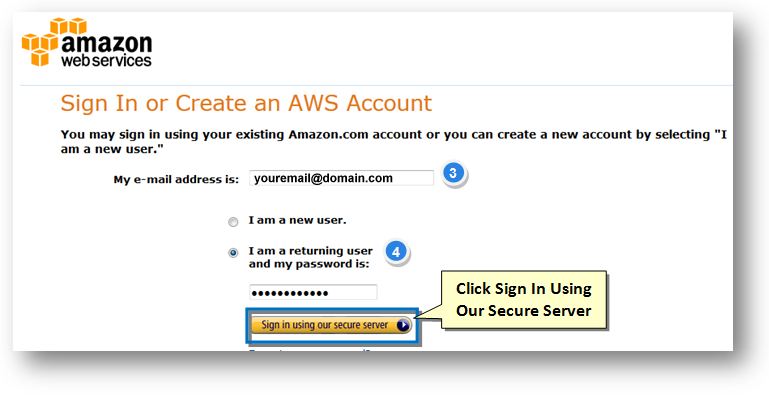Screen dimensions: 769x398
Task: Click the 'Sign In or Create an AWS Account' heading
Action: pos(246,103)
